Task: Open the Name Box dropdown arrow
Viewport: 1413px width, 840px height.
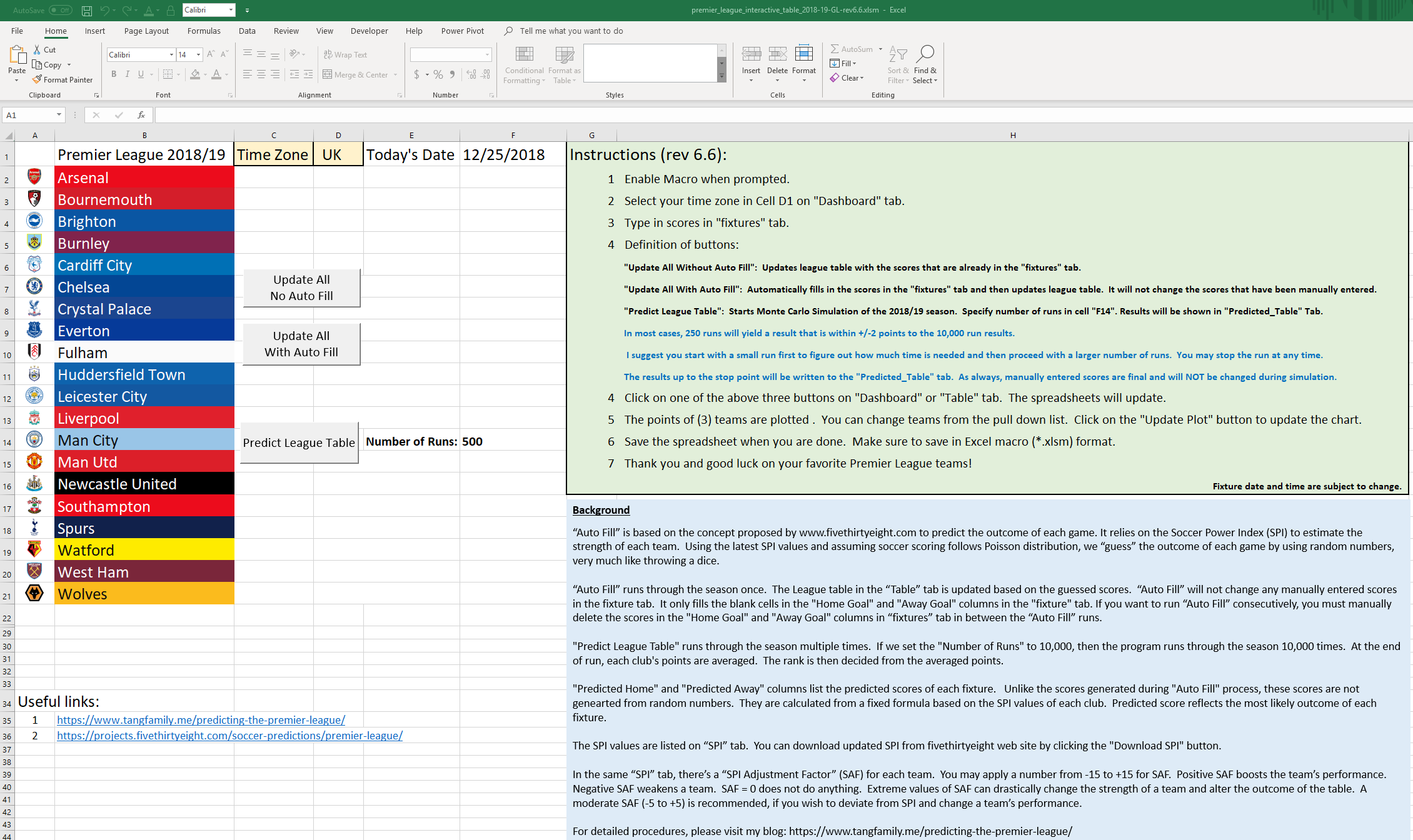Action: point(59,115)
